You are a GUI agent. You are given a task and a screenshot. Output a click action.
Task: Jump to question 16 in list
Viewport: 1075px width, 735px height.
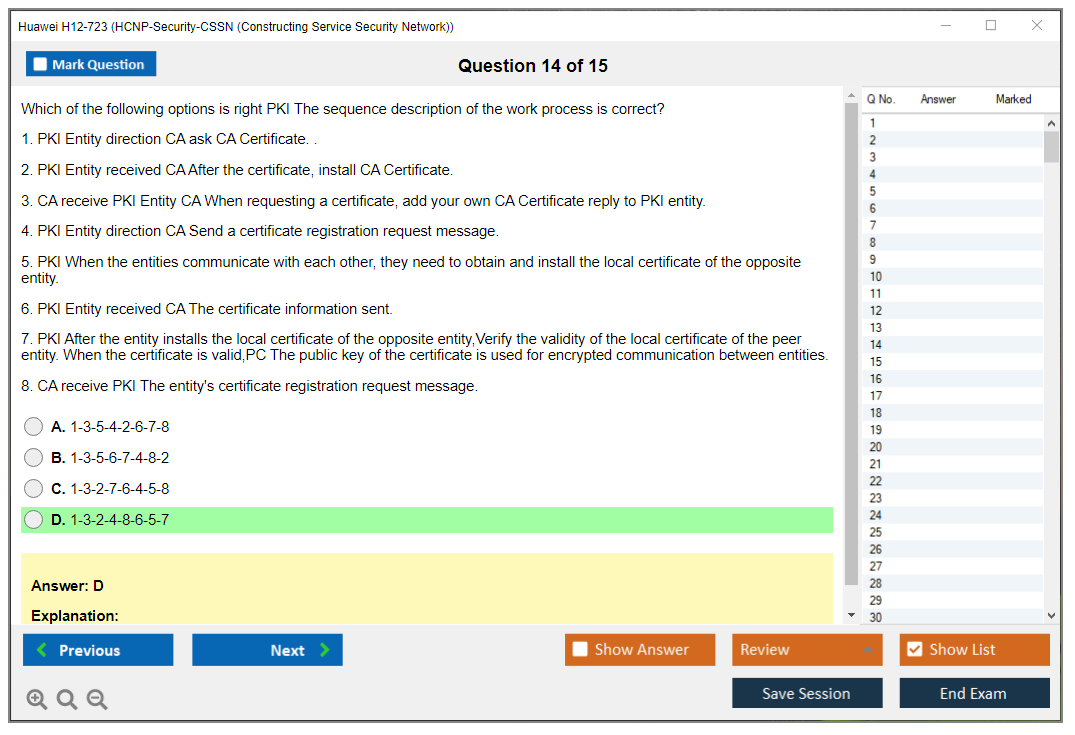click(876, 379)
